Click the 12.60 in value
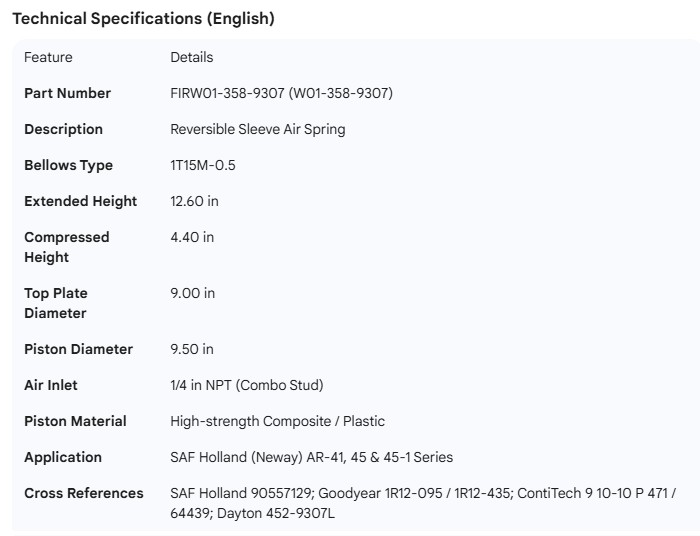700x536 pixels. click(194, 201)
